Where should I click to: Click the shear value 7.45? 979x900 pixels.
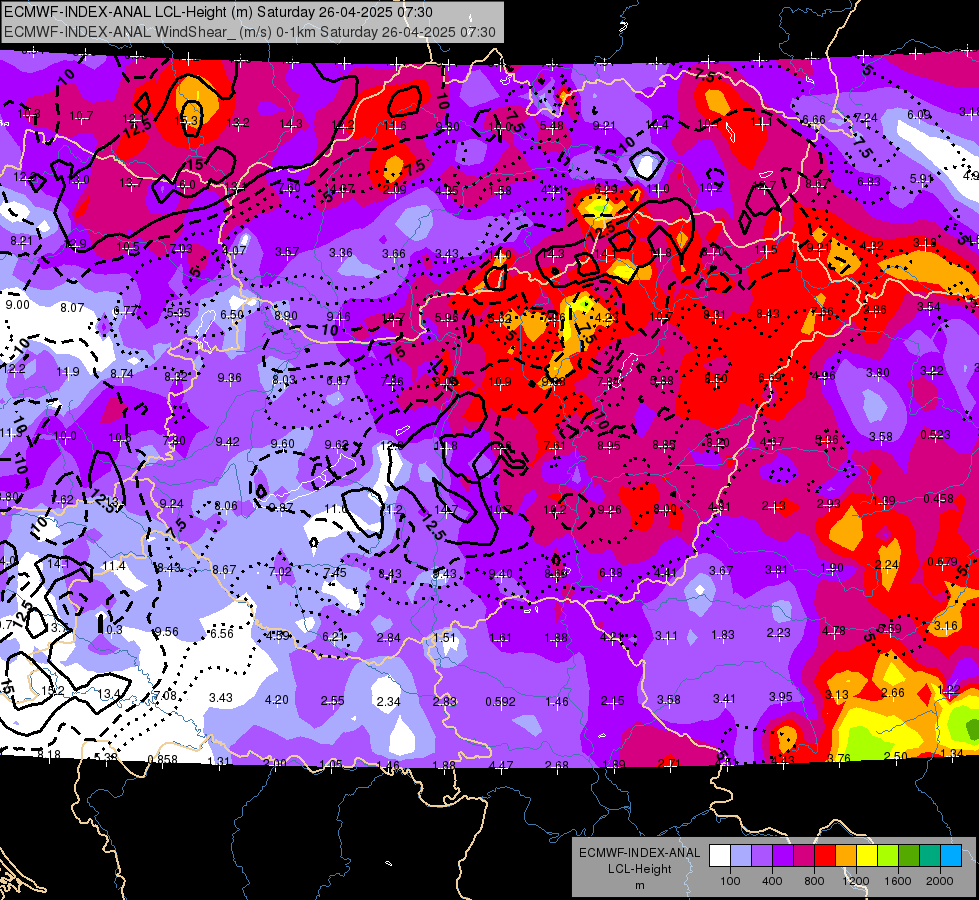(335, 573)
